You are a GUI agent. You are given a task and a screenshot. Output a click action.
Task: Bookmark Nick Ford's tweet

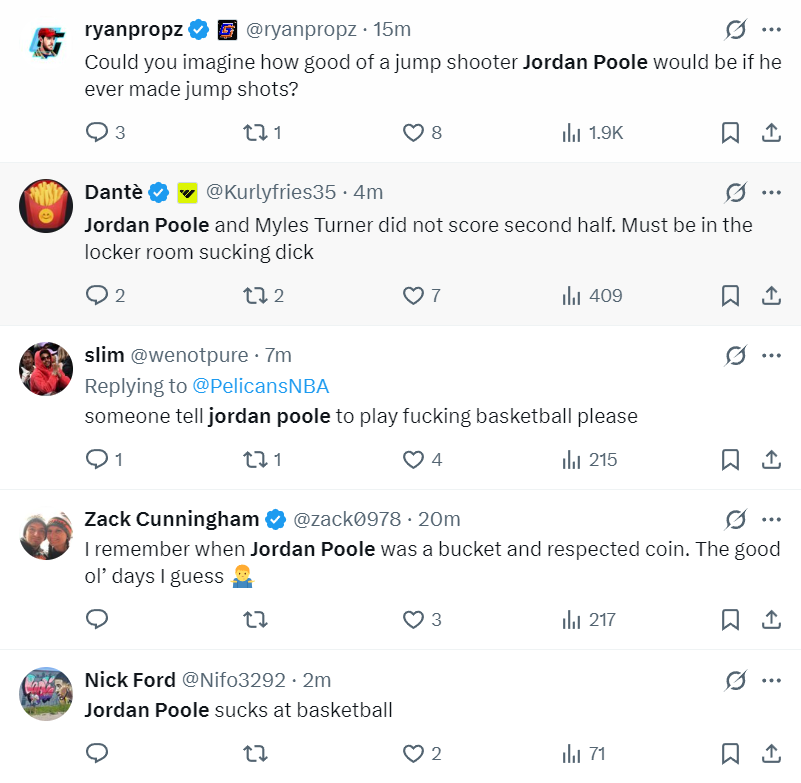(x=730, y=753)
